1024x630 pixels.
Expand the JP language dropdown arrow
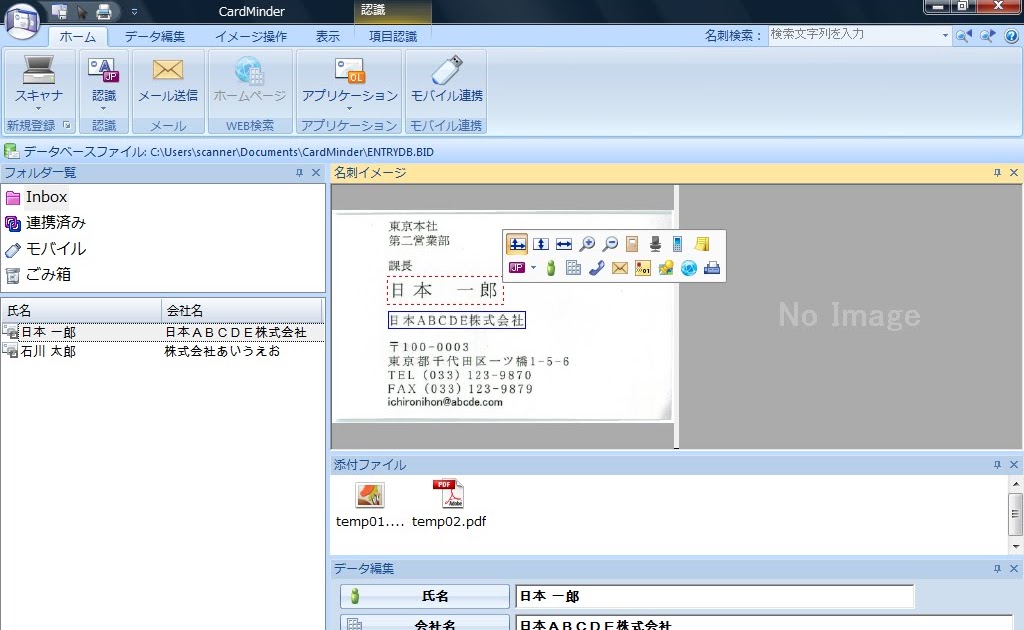pos(534,268)
